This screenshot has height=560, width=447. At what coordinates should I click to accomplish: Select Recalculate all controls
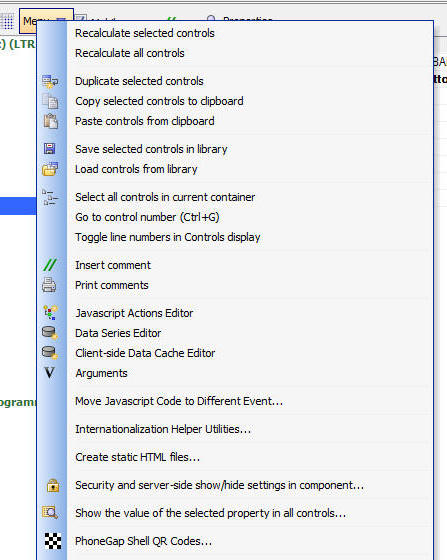[x=130, y=53]
